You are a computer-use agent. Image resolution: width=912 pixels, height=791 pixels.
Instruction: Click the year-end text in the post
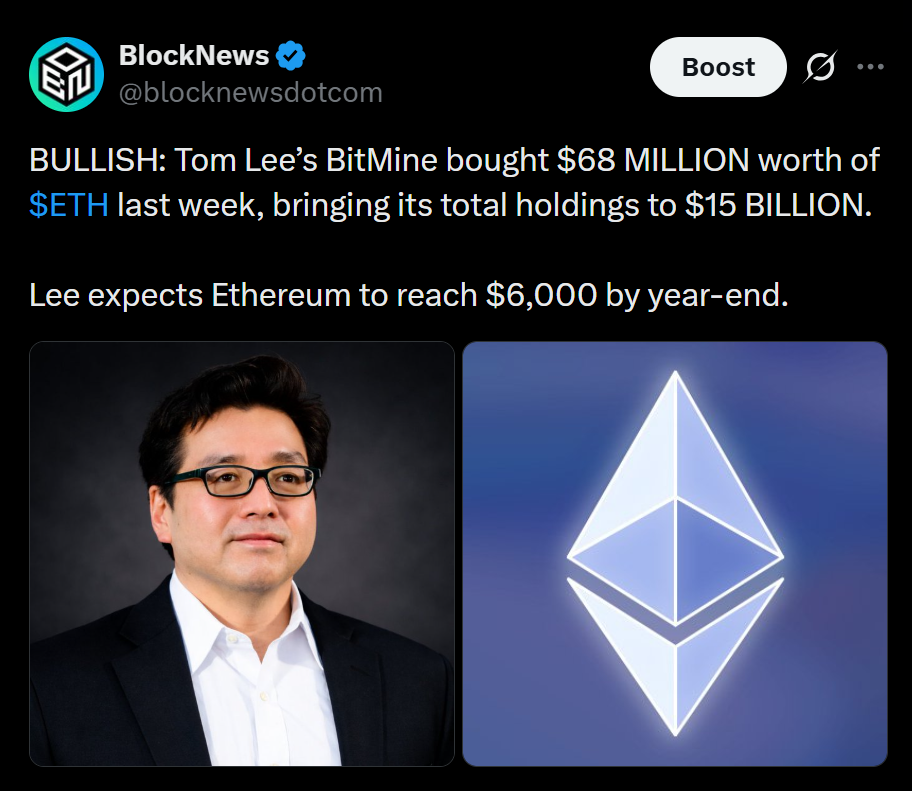click(x=718, y=296)
